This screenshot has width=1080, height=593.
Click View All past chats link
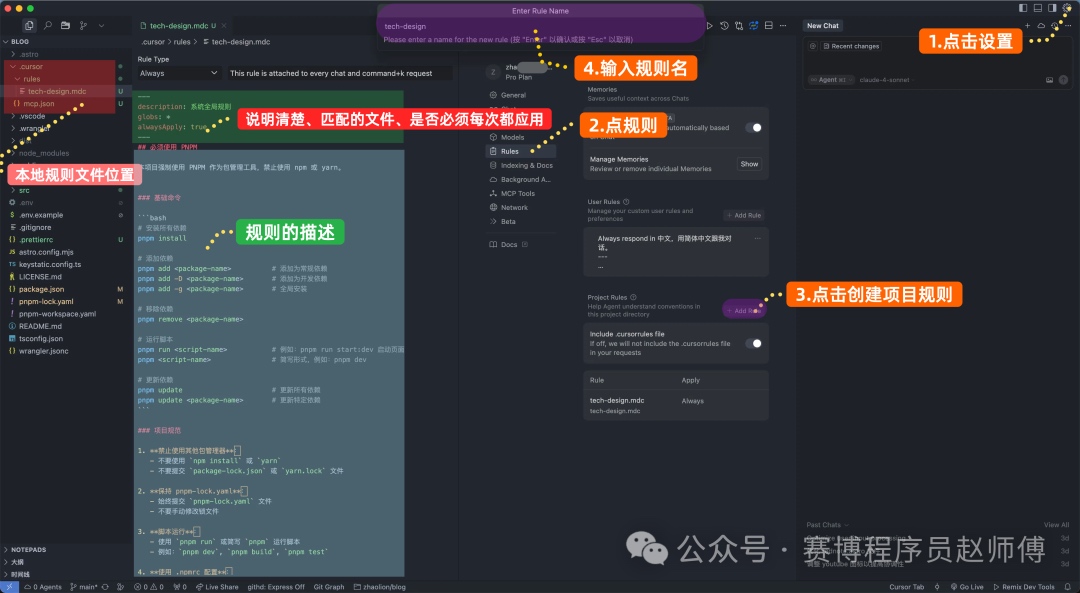pos(1056,525)
